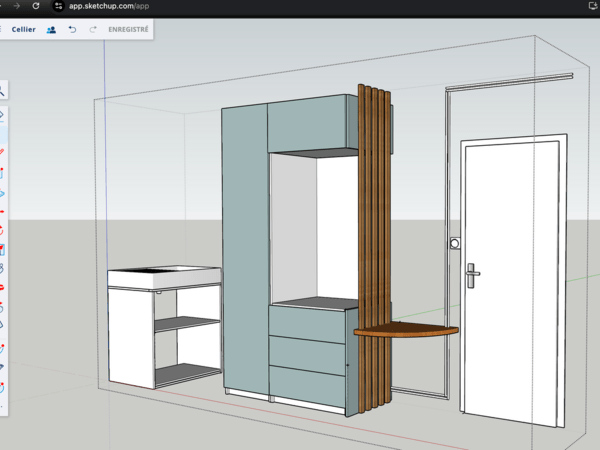Click the Redo arrow icon

tap(93, 30)
